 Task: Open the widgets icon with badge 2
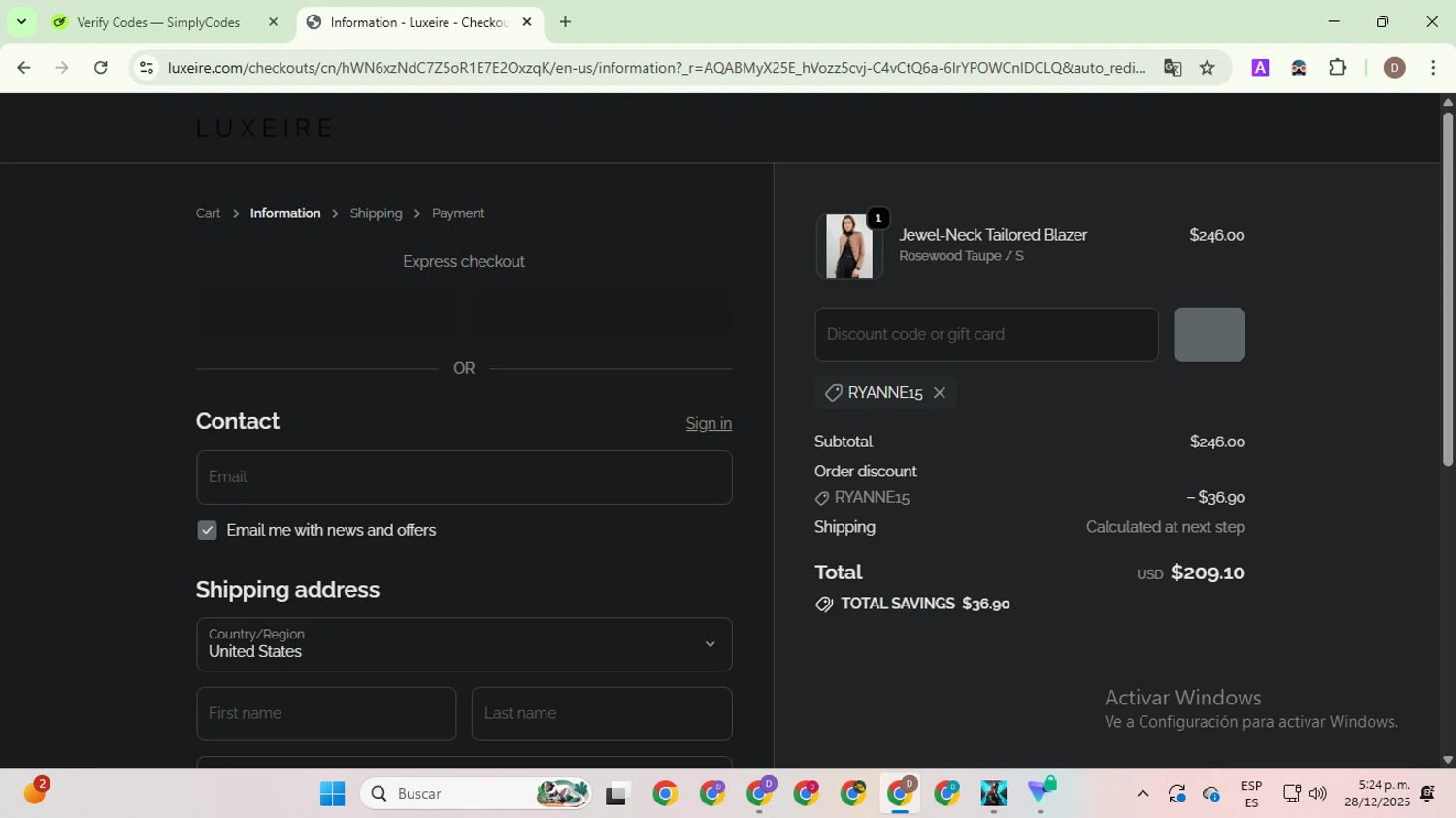pyautogui.click(x=35, y=792)
